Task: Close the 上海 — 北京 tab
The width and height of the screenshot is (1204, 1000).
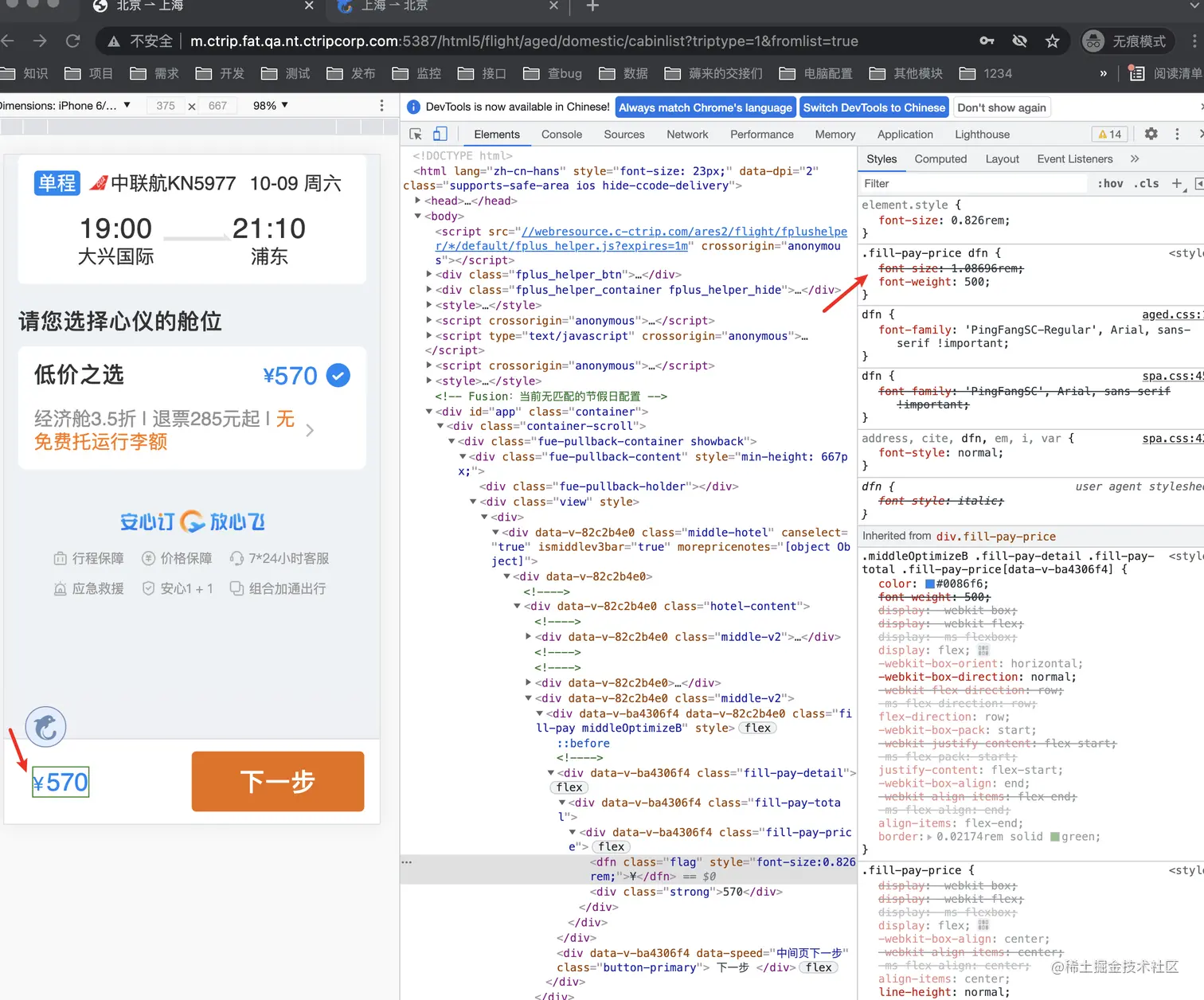Action: tap(553, 6)
